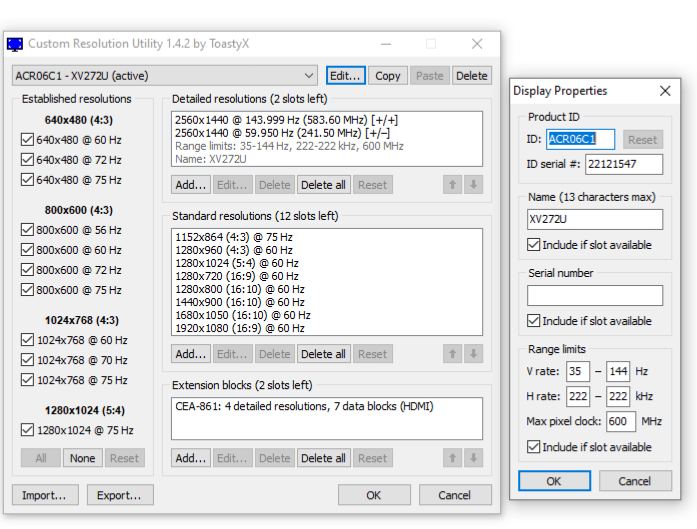Click the up arrow in Extension blocks

click(x=452, y=458)
